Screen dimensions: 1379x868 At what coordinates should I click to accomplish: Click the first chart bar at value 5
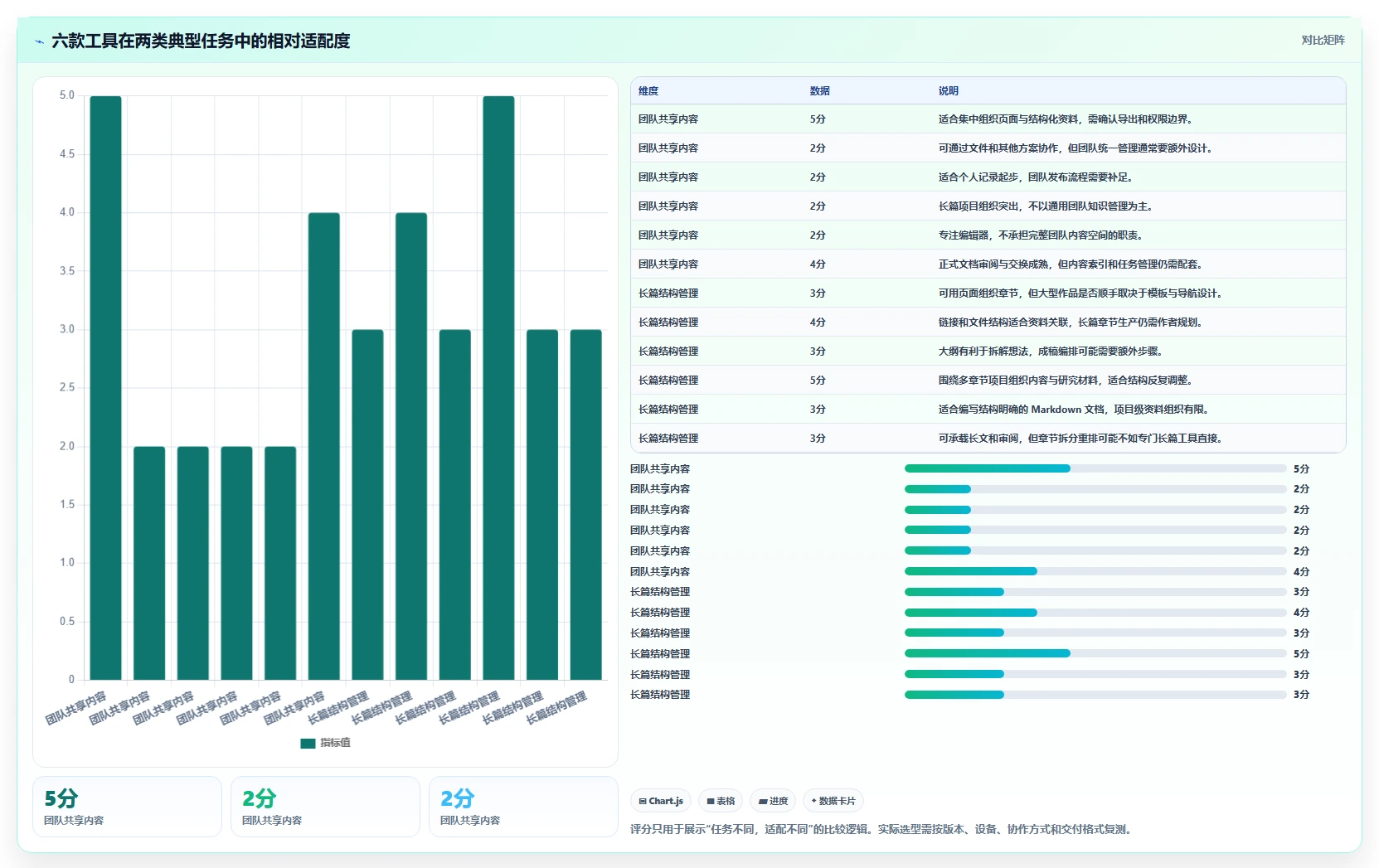pyautogui.click(x=105, y=388)
